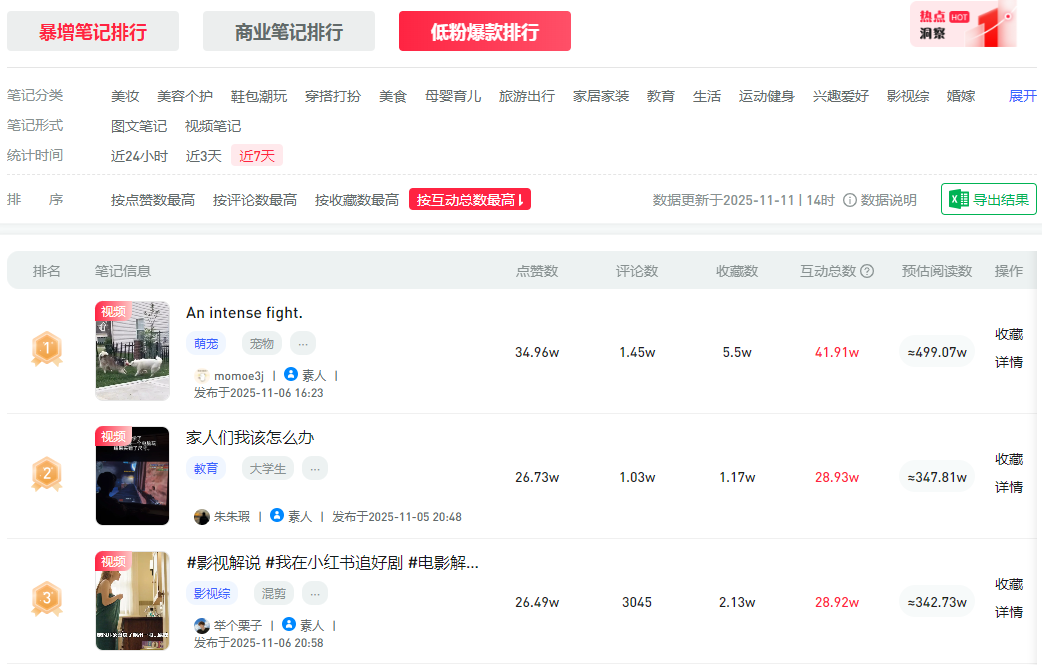Switch to the 商业笔记排行 tab
This screenshot has height=665, width=1042.
click(x=289, y=32)
